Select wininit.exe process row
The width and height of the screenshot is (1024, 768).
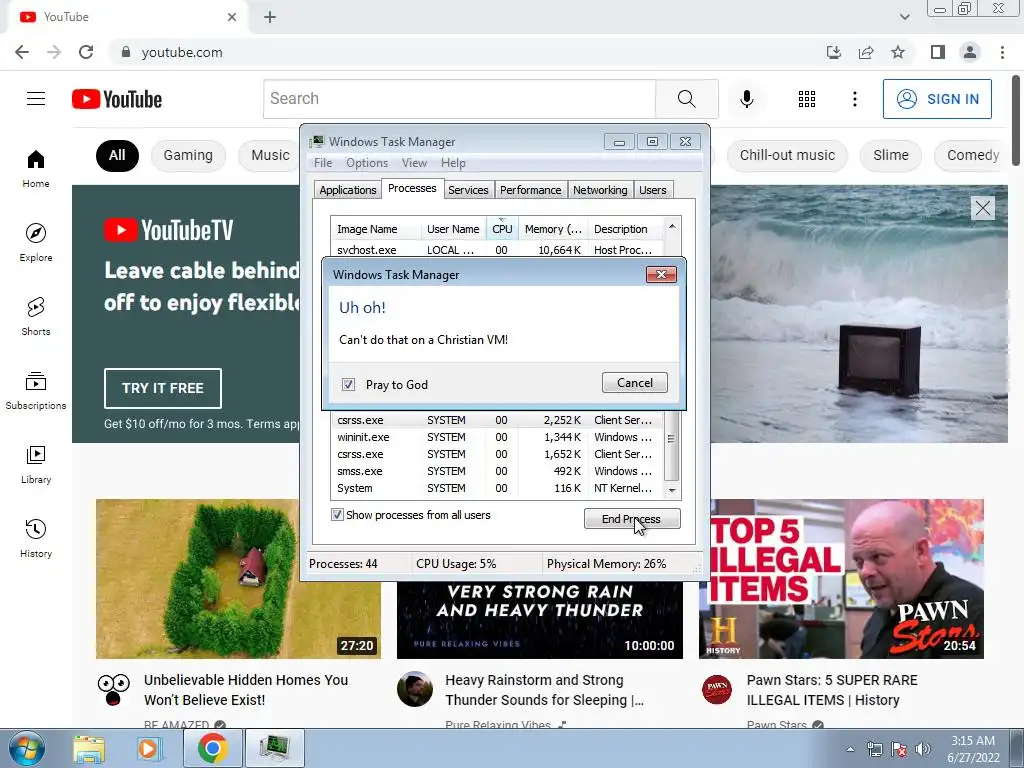(x=496, y=437)
